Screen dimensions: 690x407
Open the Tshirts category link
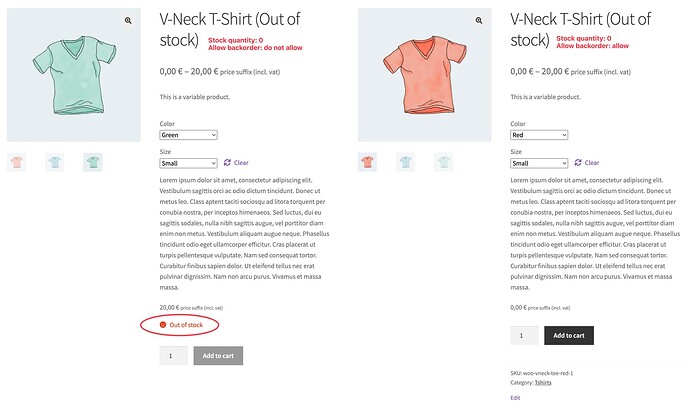coord(543,382)
